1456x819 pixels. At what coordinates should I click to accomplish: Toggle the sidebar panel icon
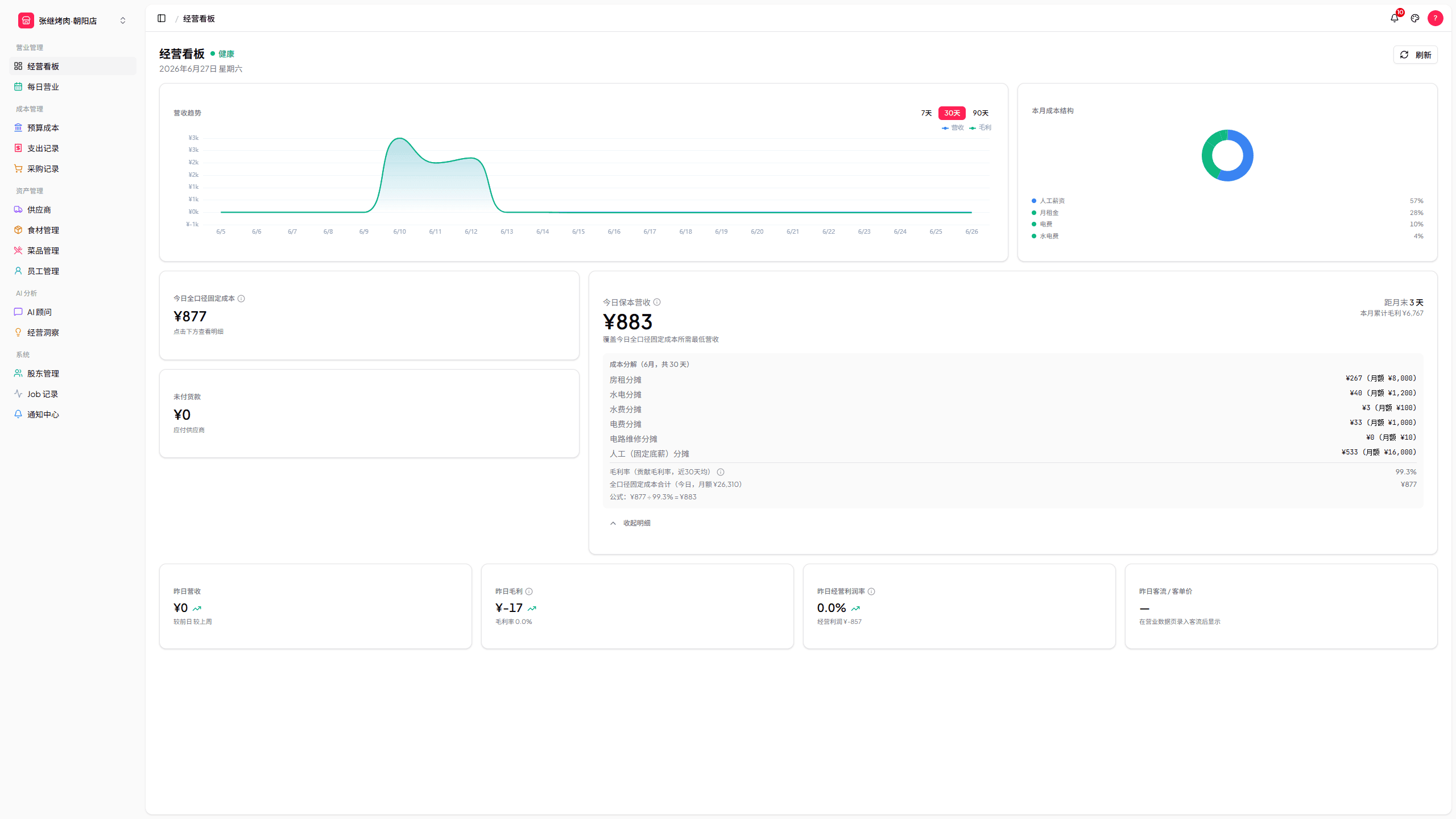pyautogui.click(x=162, y=18)
